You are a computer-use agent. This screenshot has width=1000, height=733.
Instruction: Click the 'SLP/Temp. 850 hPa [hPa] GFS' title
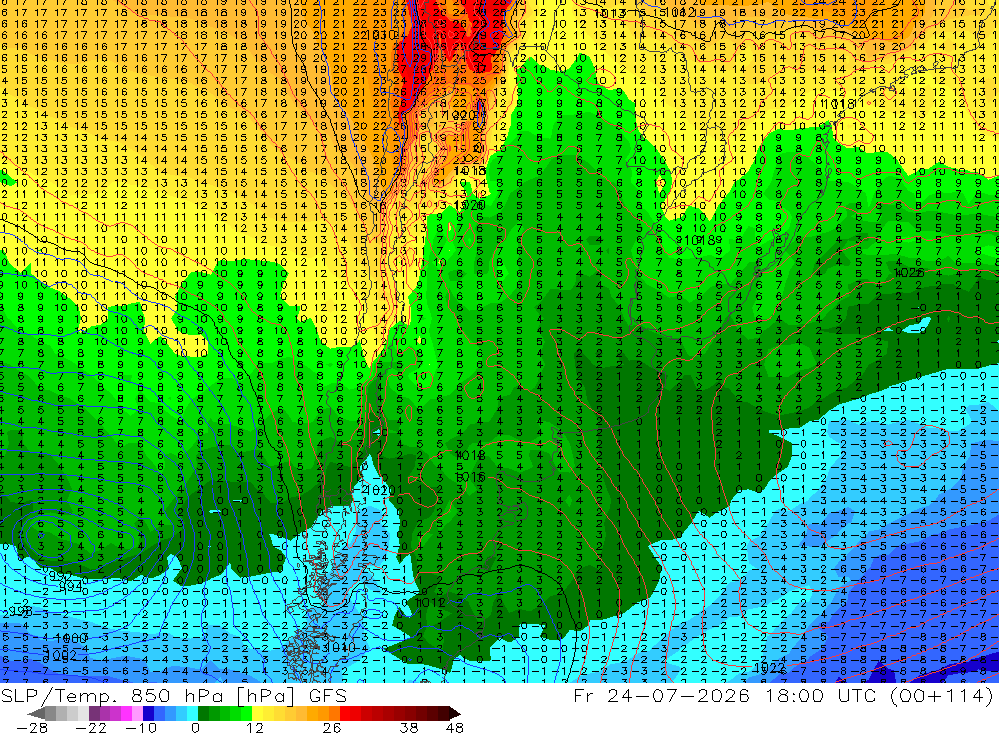(173, 695)
